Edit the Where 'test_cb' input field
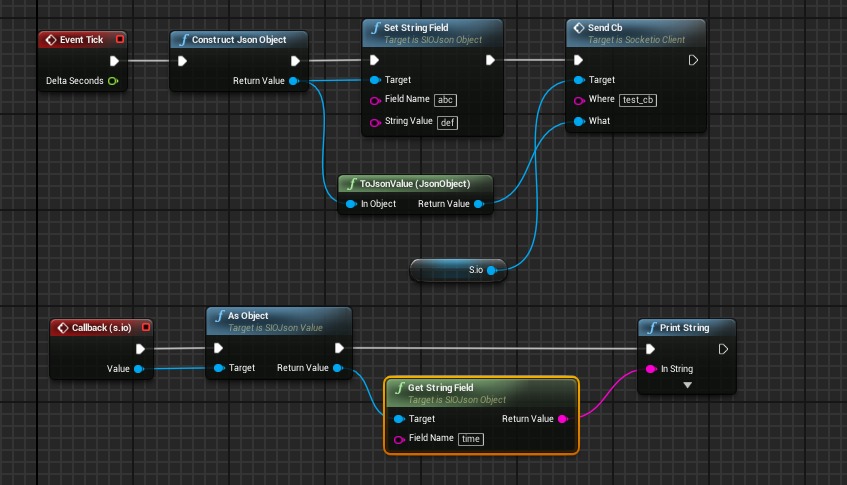 (639, 101)
